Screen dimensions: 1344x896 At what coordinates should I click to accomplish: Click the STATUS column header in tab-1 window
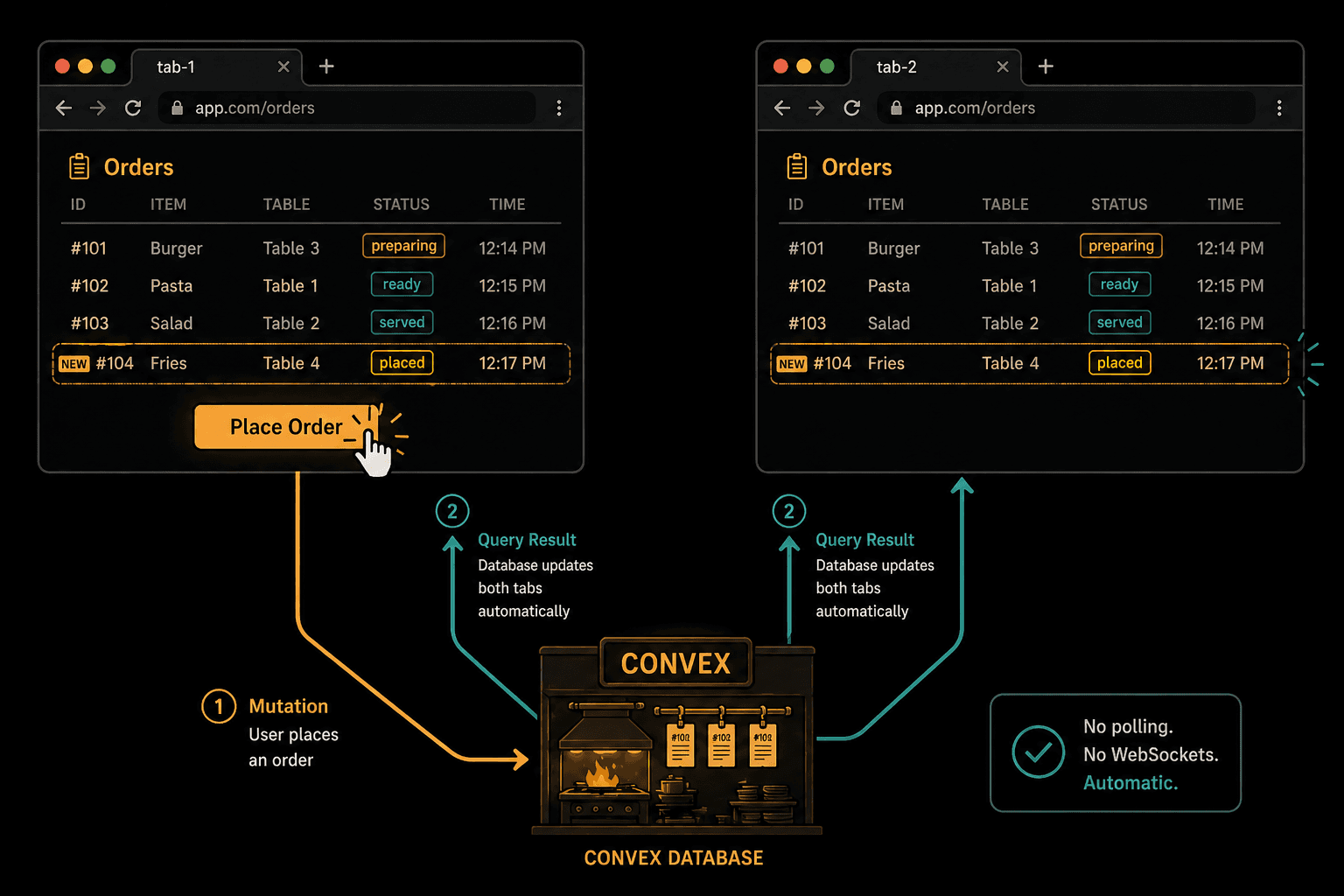pyautogui.click(x=402, y=205)
